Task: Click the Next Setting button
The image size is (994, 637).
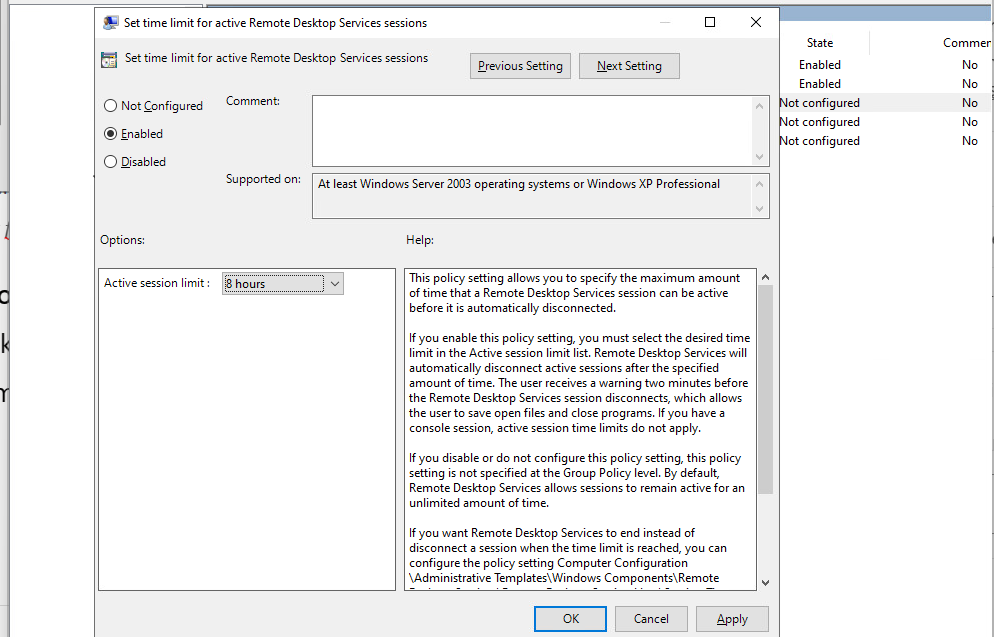Action: click(x=629, y=66)
